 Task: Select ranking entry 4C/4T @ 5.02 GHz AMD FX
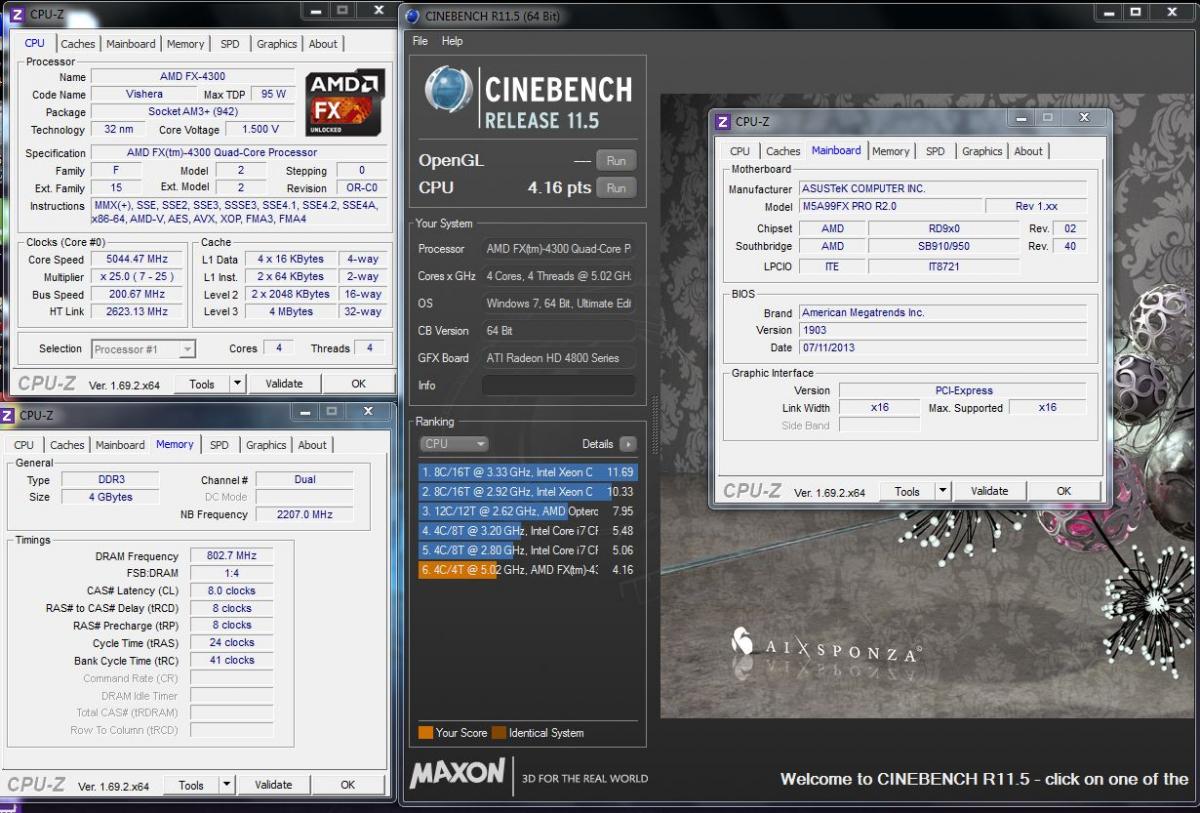527,570
